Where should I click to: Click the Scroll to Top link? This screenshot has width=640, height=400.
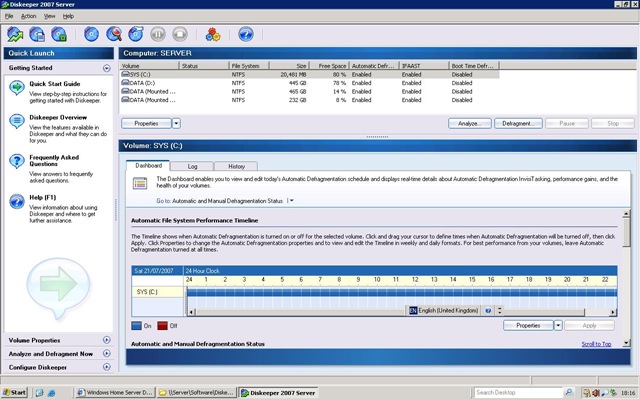pos(596,344)
